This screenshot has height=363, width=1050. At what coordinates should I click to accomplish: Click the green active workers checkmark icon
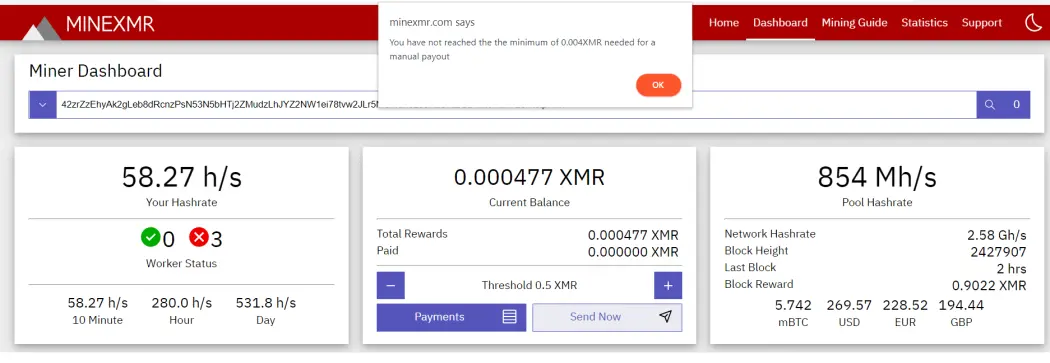click(151, 237)
